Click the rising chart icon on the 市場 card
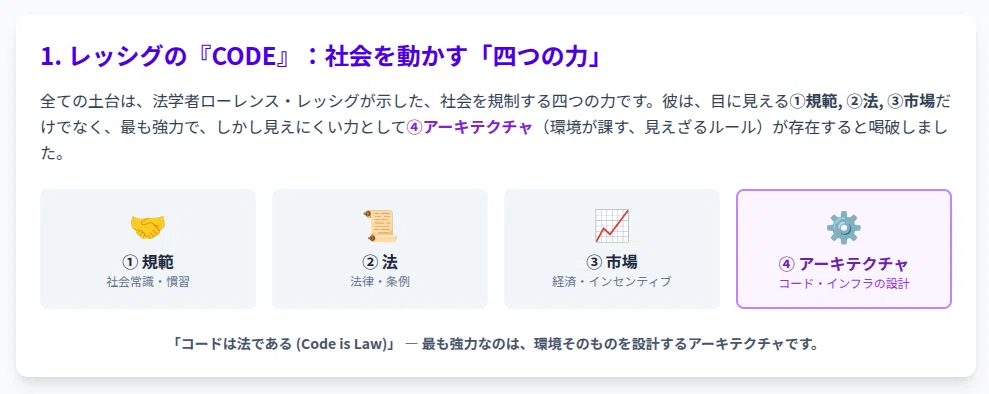This screenshot has width=989, height=394. [x=612, y=226]
